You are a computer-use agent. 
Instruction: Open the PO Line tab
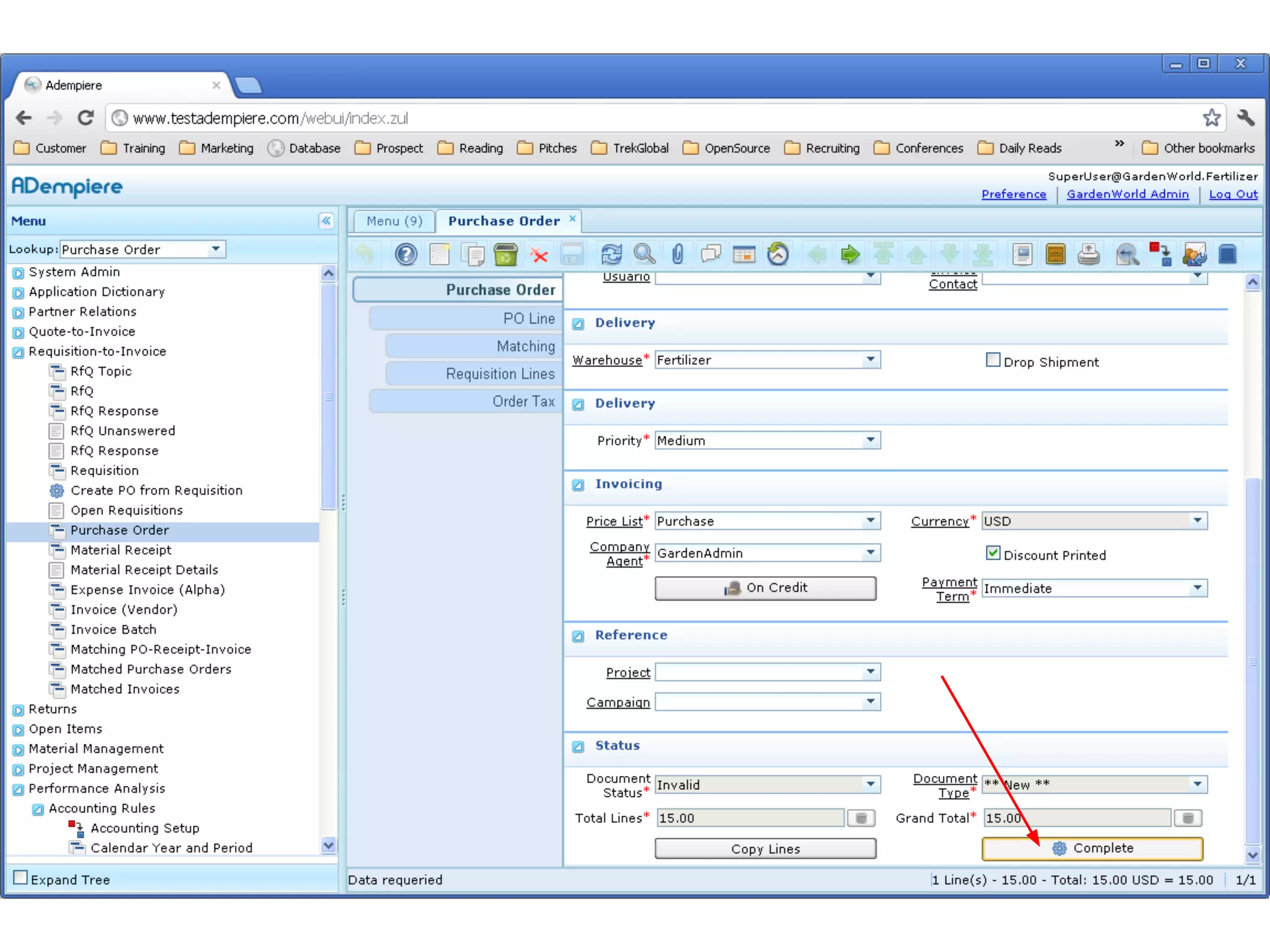(x=466, y=319)
